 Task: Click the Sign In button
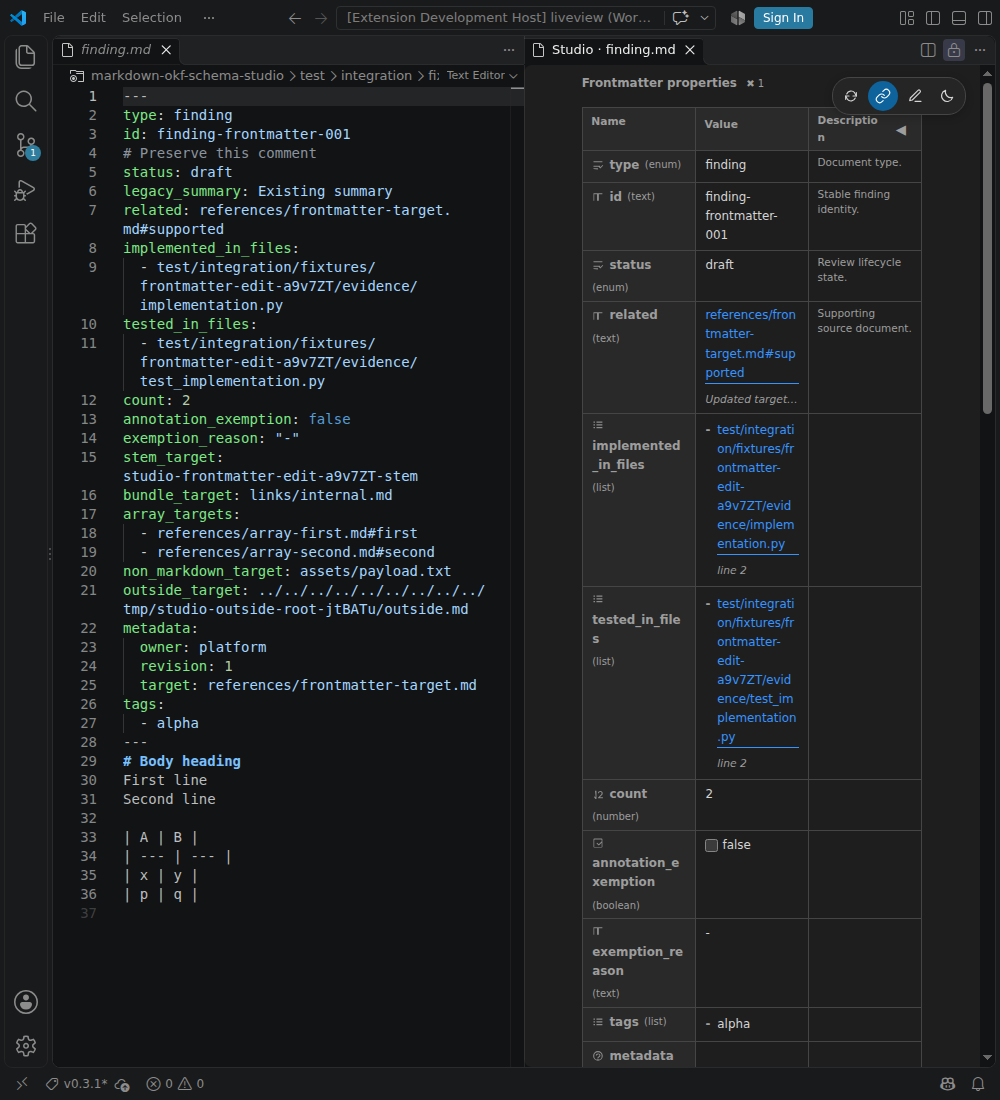[x=783, y=18]
